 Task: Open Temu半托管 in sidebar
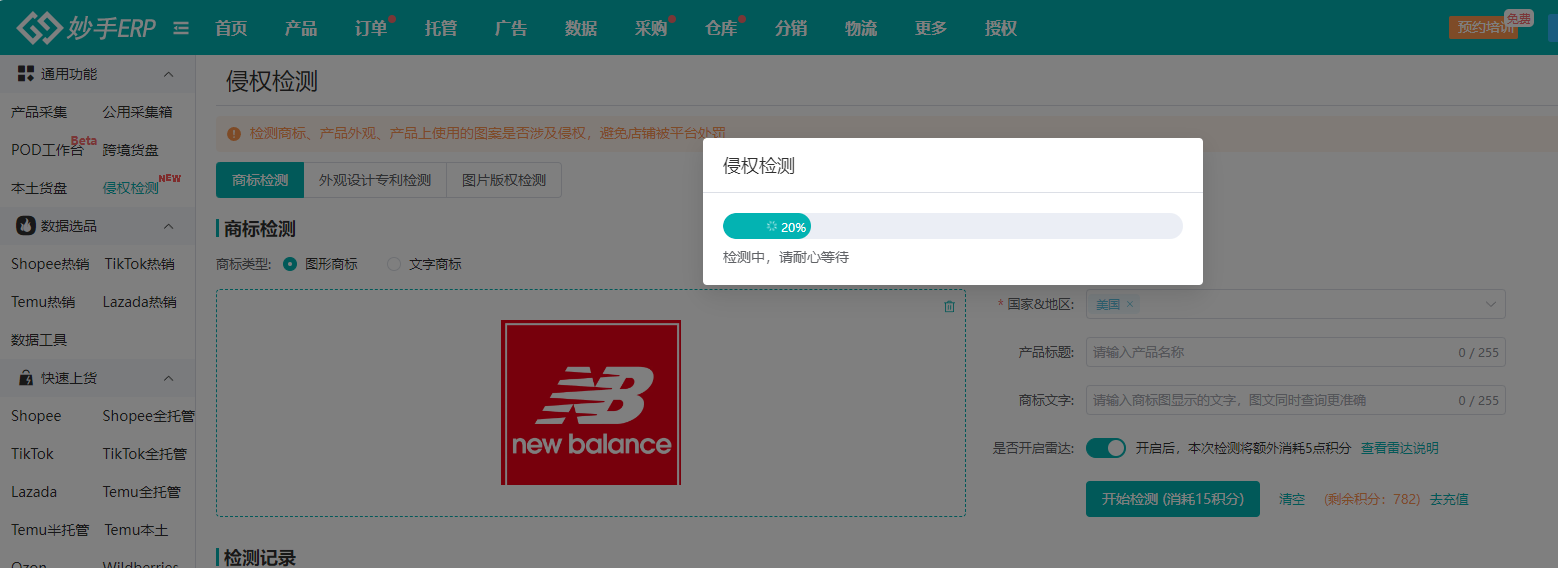coord(50,530)
